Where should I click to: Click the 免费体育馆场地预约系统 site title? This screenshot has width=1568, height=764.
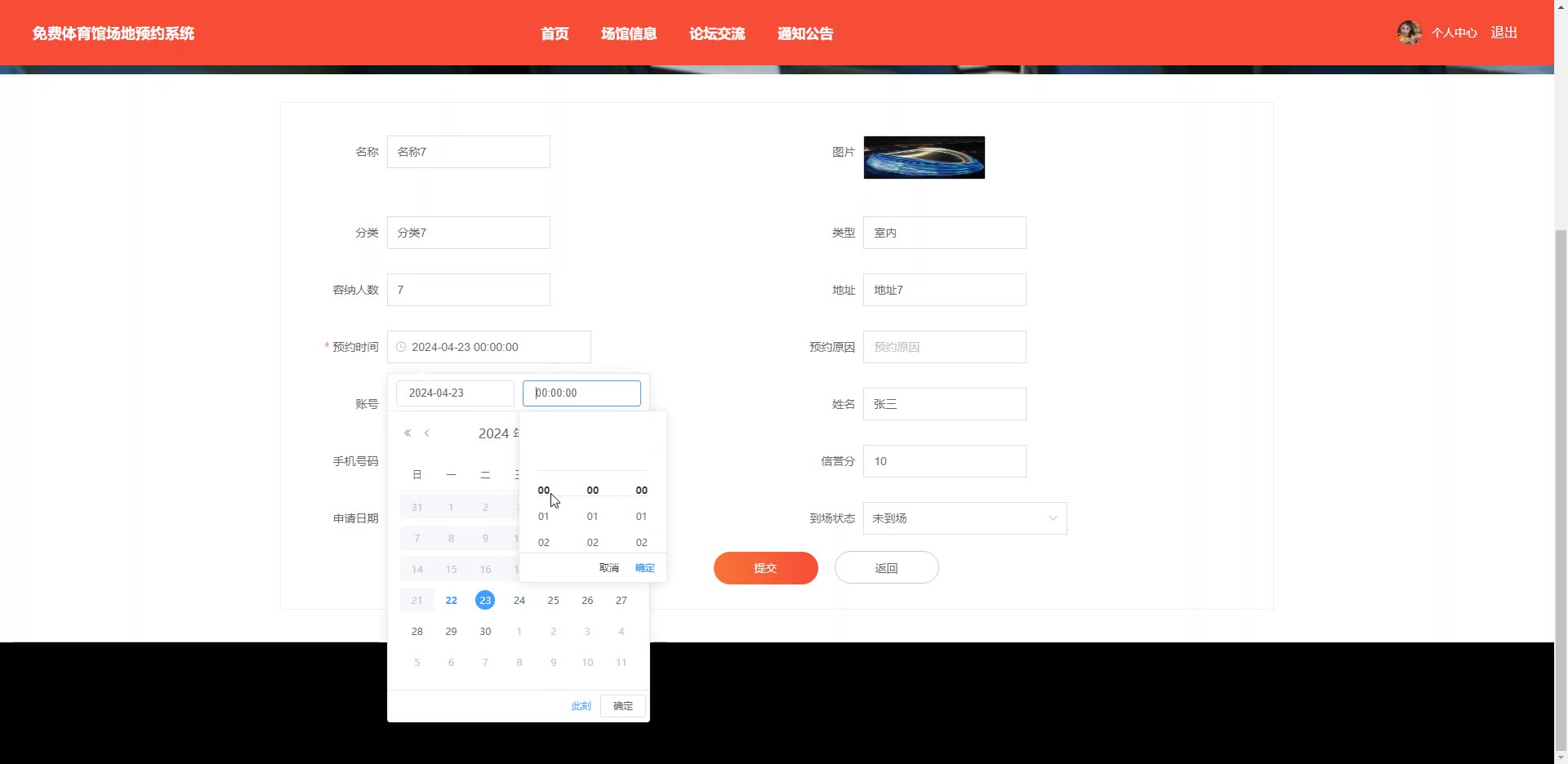[x=114, y=33]
